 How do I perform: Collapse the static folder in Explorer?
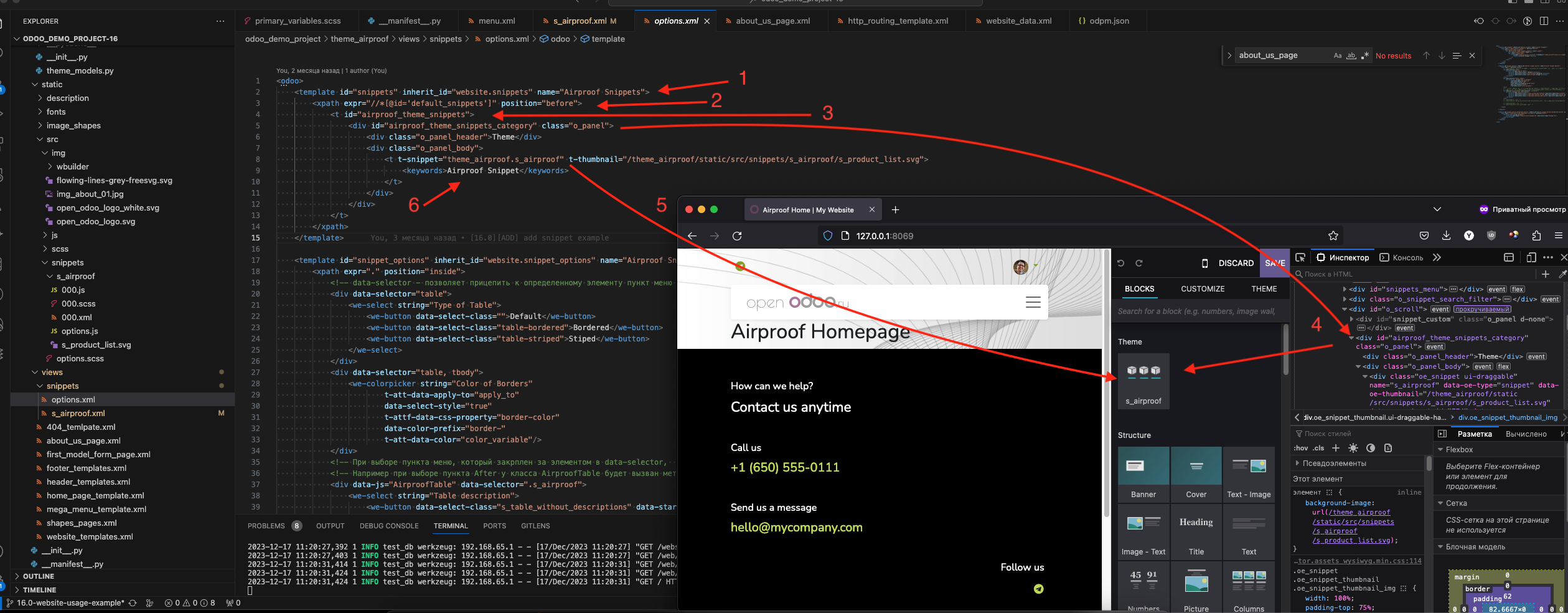pyautogui.click(x=35, y=84)
